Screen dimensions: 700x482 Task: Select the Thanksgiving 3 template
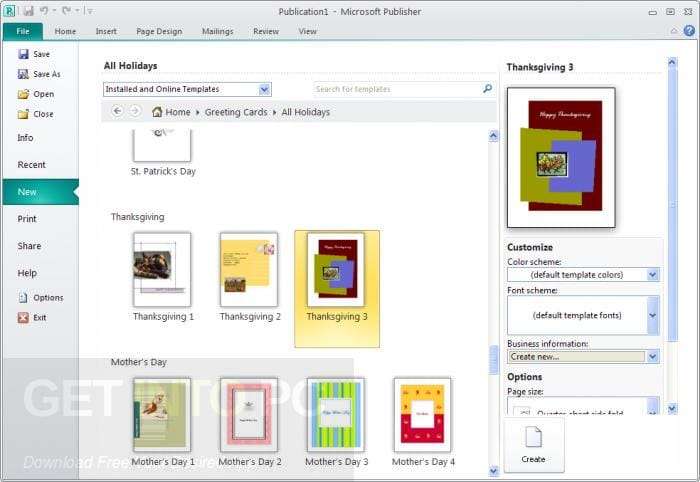pos(337,289)
